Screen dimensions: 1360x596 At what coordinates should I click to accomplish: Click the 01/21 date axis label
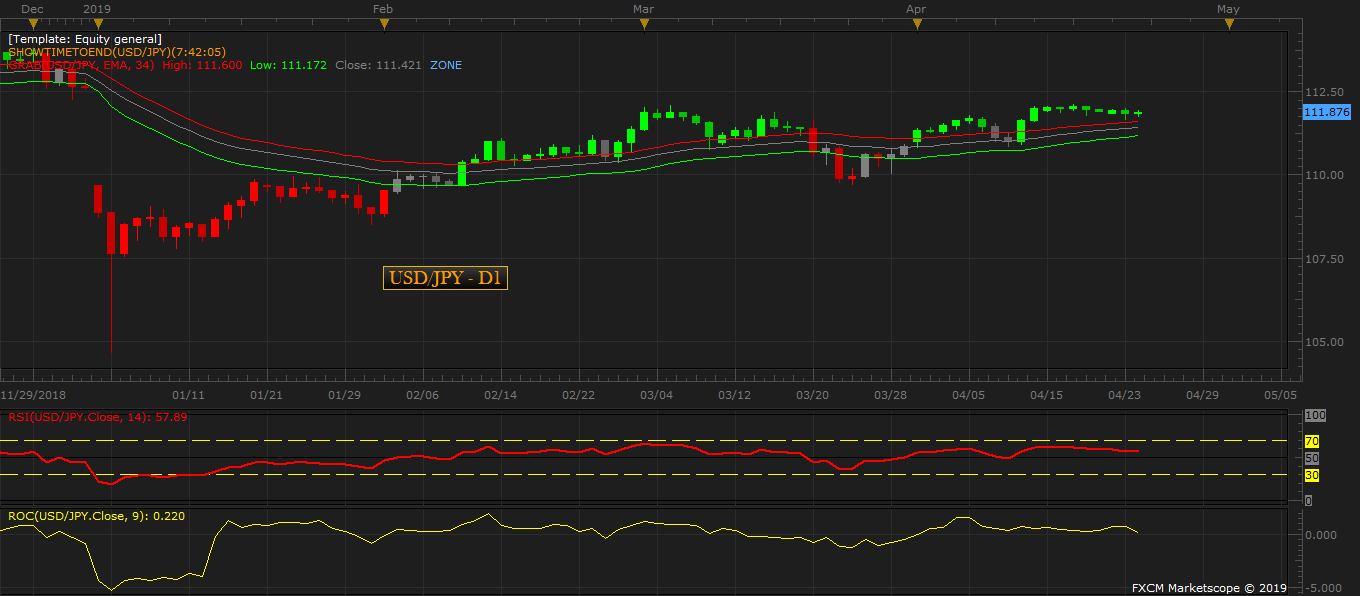pyautogui.click(x=266, y=395)
